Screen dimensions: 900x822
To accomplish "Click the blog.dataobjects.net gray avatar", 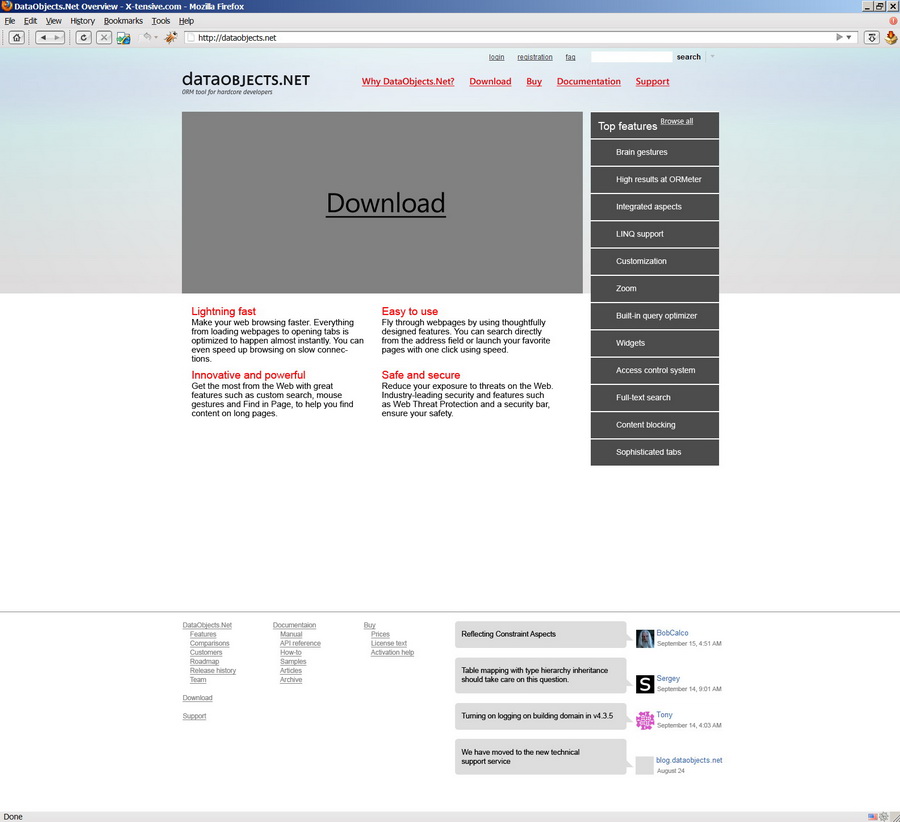I will tap(645, 765).
